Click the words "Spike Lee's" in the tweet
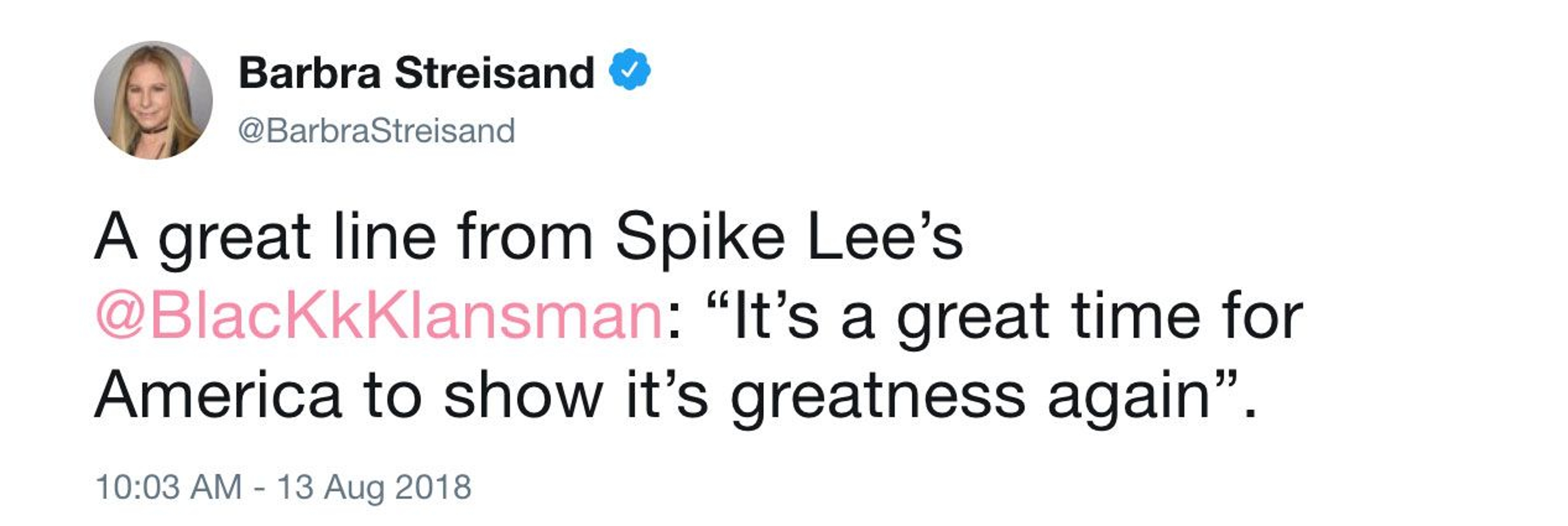 click(x=789, y=237)
